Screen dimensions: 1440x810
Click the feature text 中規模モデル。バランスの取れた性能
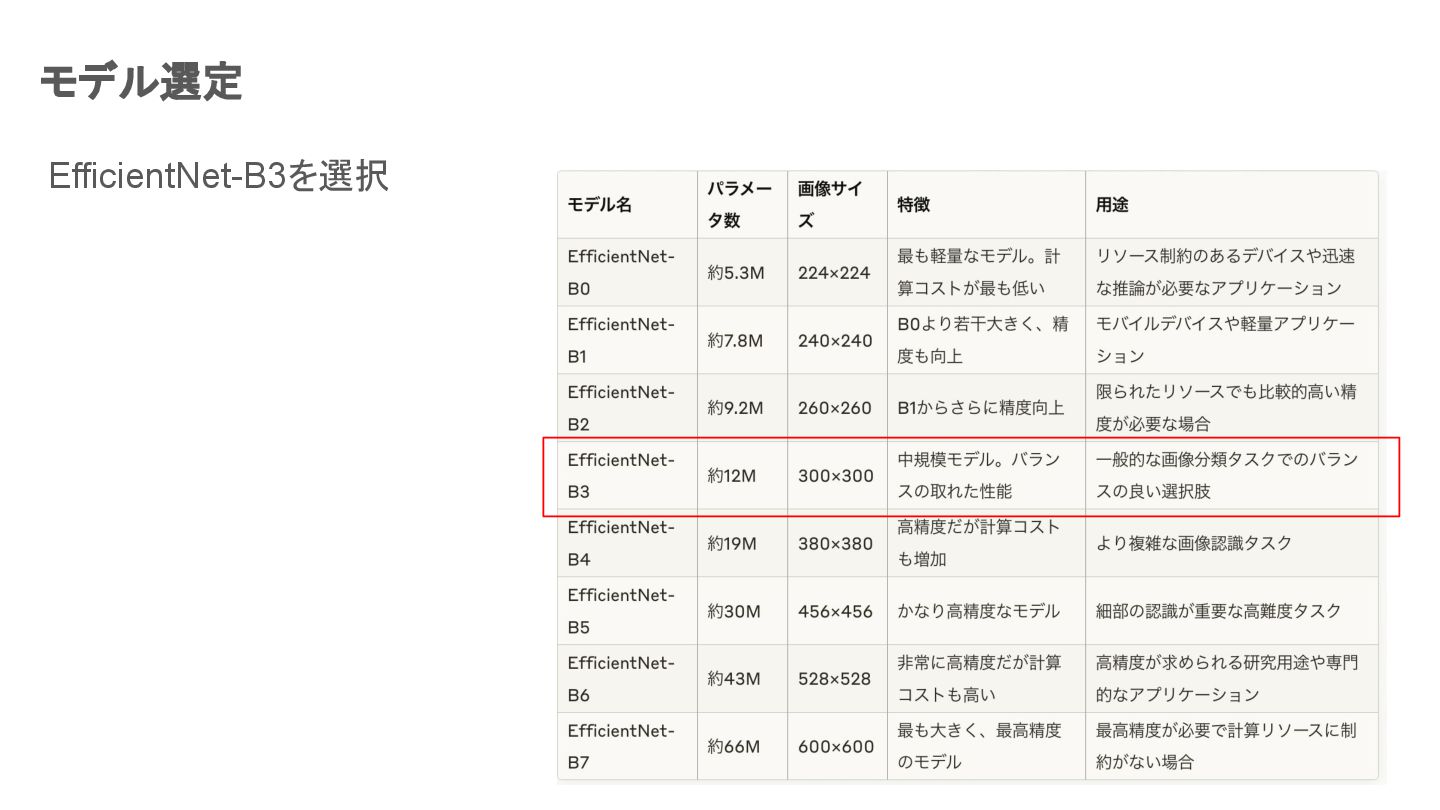(979, 476)
